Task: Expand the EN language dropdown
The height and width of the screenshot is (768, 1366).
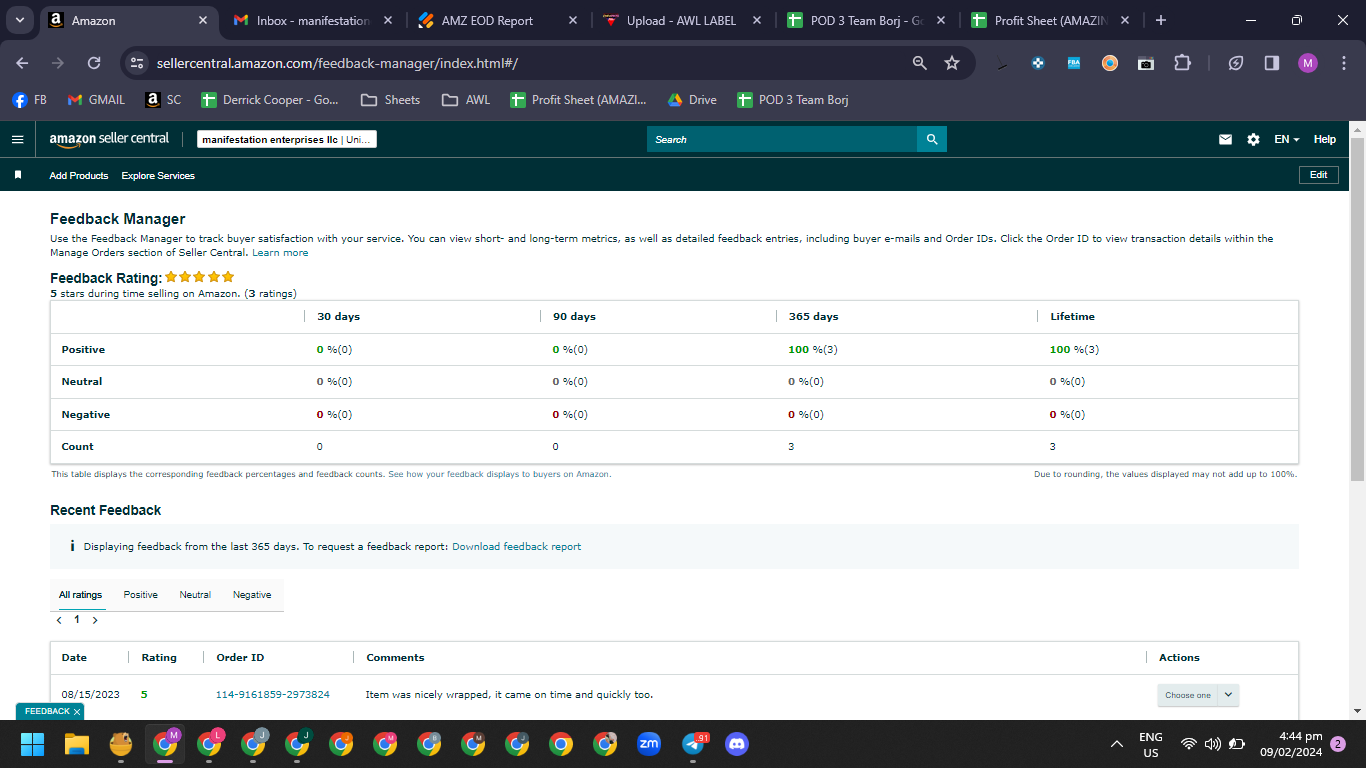Action: (1286, 140)
